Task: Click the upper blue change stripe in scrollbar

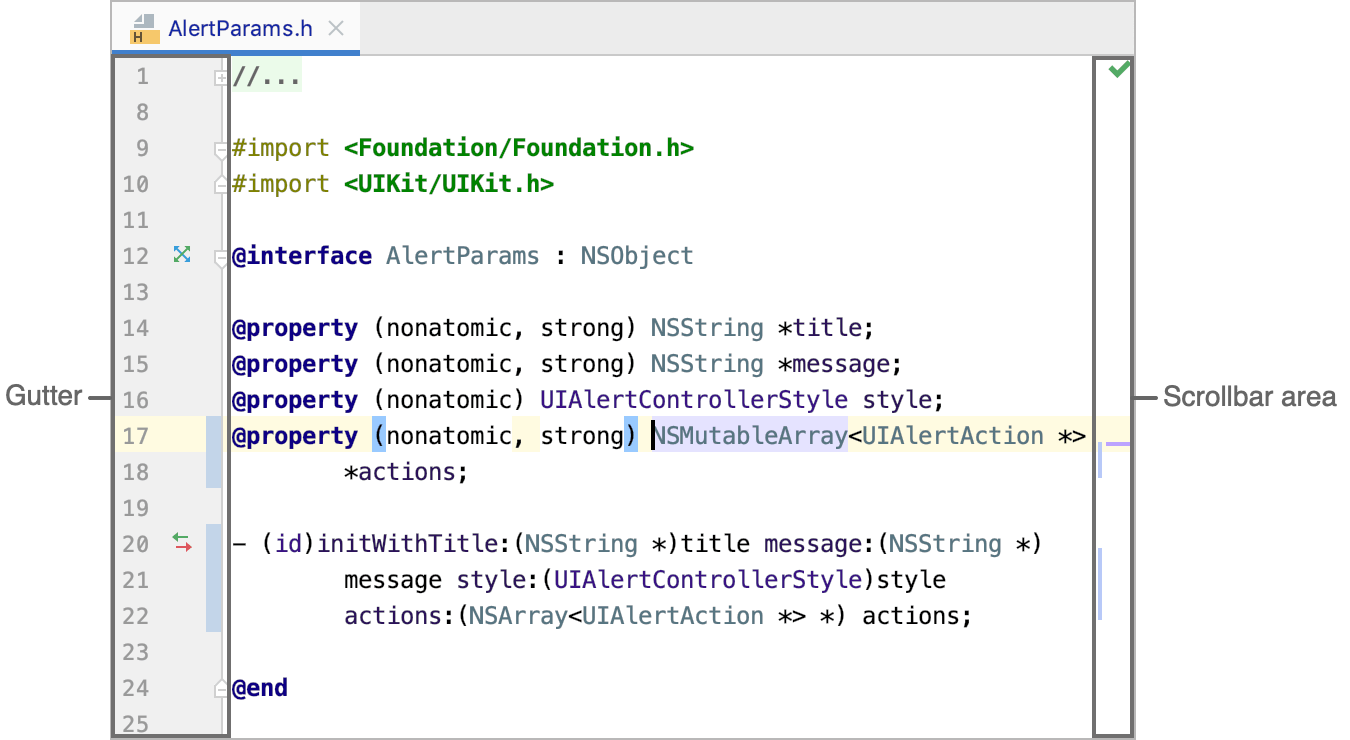Action: 1100,458
